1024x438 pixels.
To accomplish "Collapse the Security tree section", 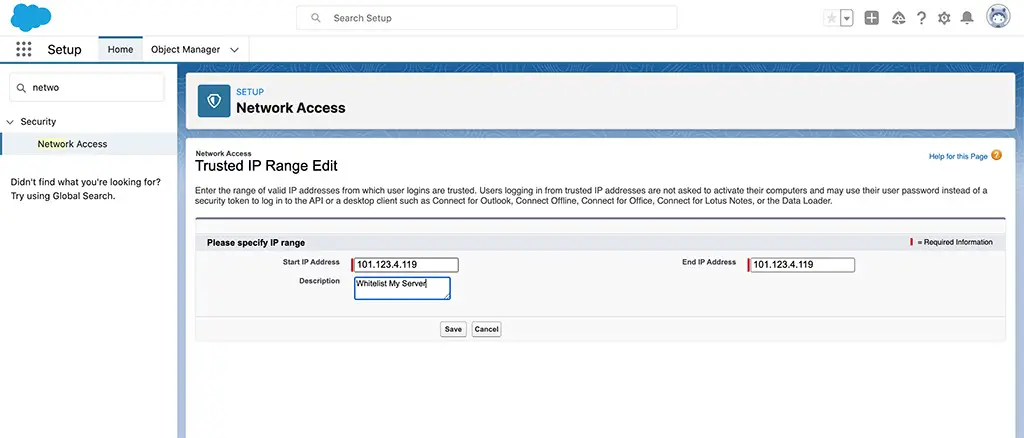I will click(10, 122).
